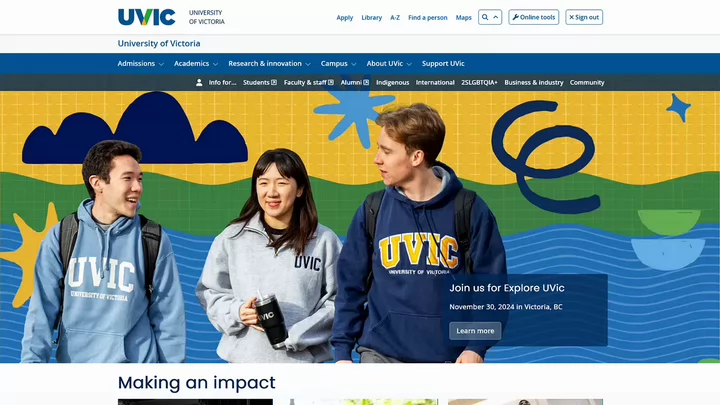Open the 2SLGBTQIA+ link
This screenshot has height=405, width=720.
479,83
